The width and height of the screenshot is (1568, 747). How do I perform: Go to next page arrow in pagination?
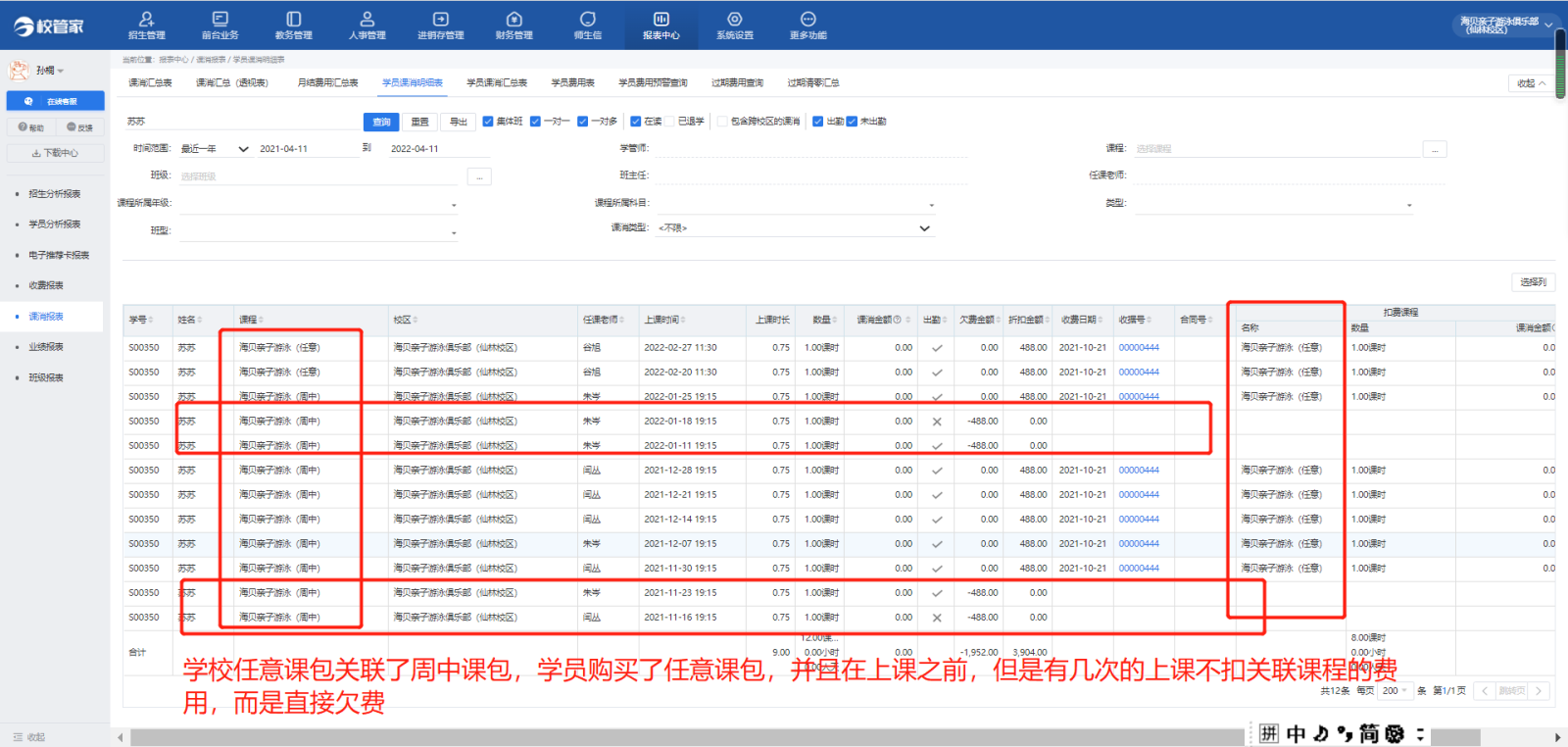pos(1539,691)
